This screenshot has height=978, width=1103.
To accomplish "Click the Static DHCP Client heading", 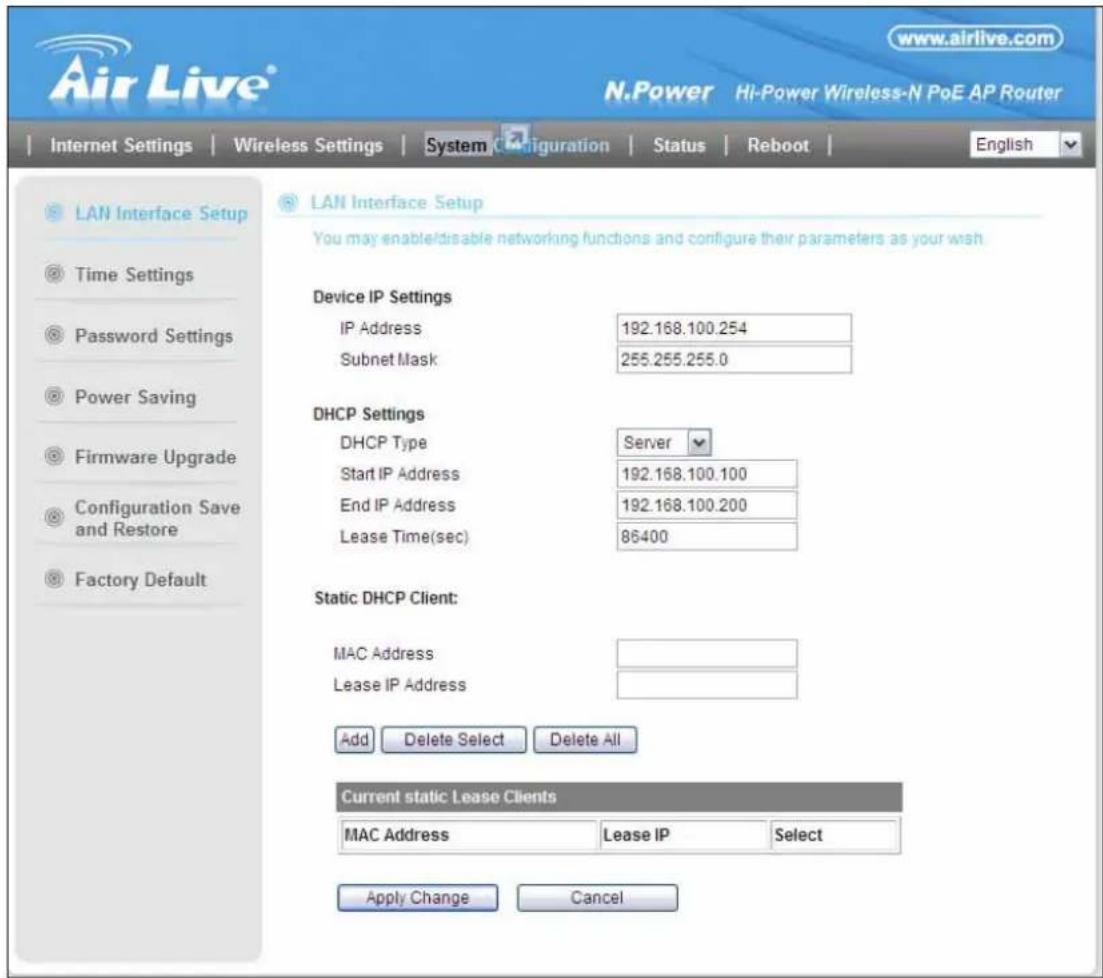I will point(385,598).
